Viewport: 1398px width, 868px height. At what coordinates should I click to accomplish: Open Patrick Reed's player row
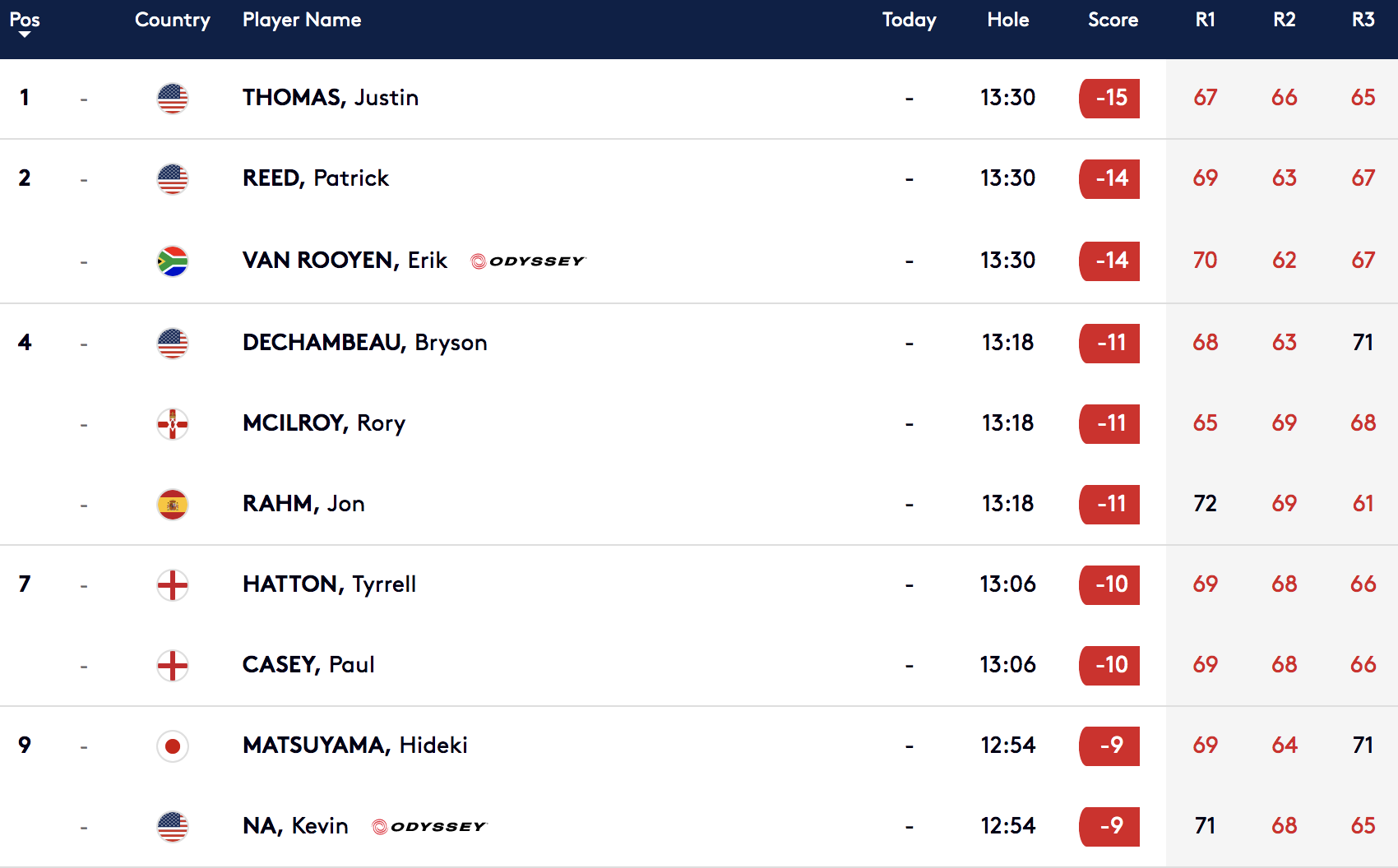(x=699, y=179)
